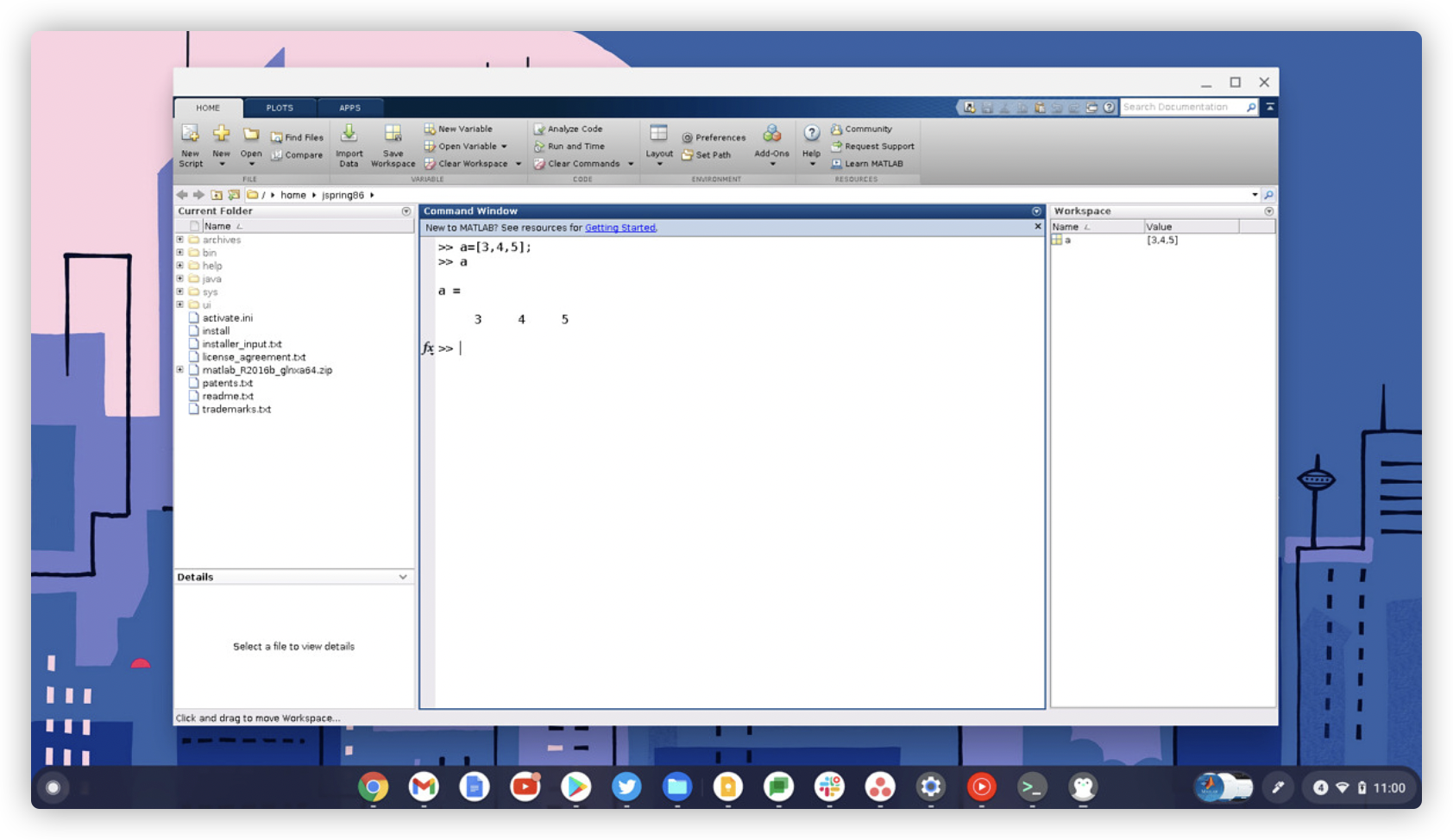Expand the Clear Commands dropdown arrow
The image size is (1453, 840).
coord(631,164)
